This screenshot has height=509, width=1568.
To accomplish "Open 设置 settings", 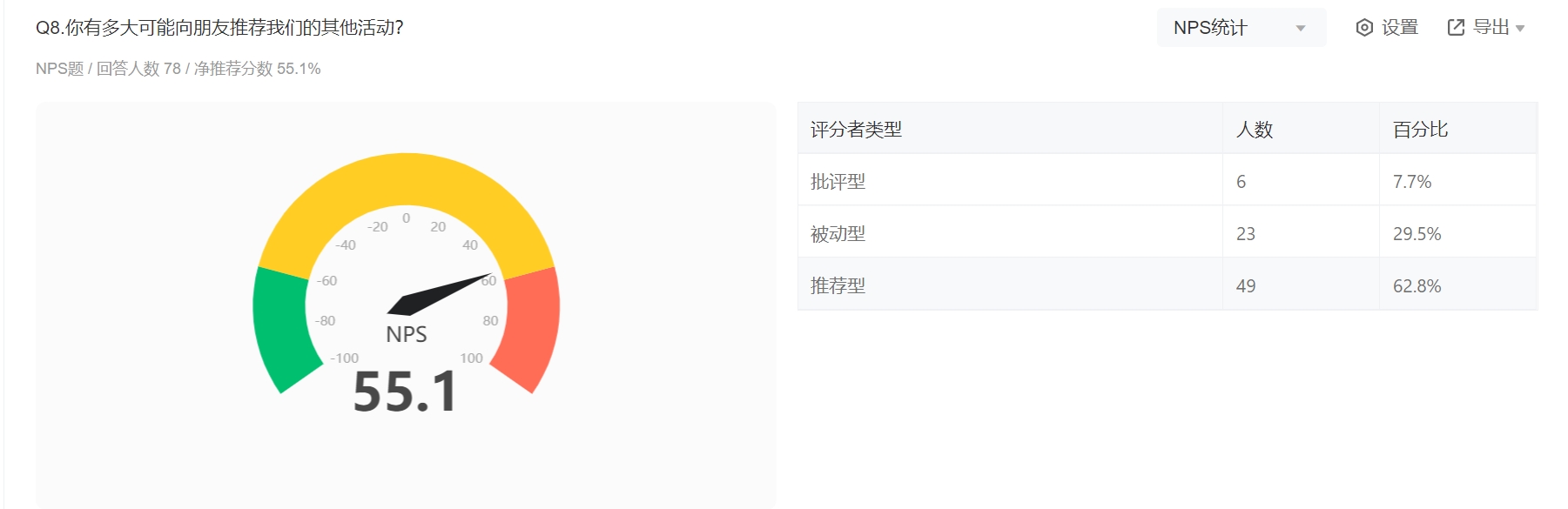I will point(1387,28).
